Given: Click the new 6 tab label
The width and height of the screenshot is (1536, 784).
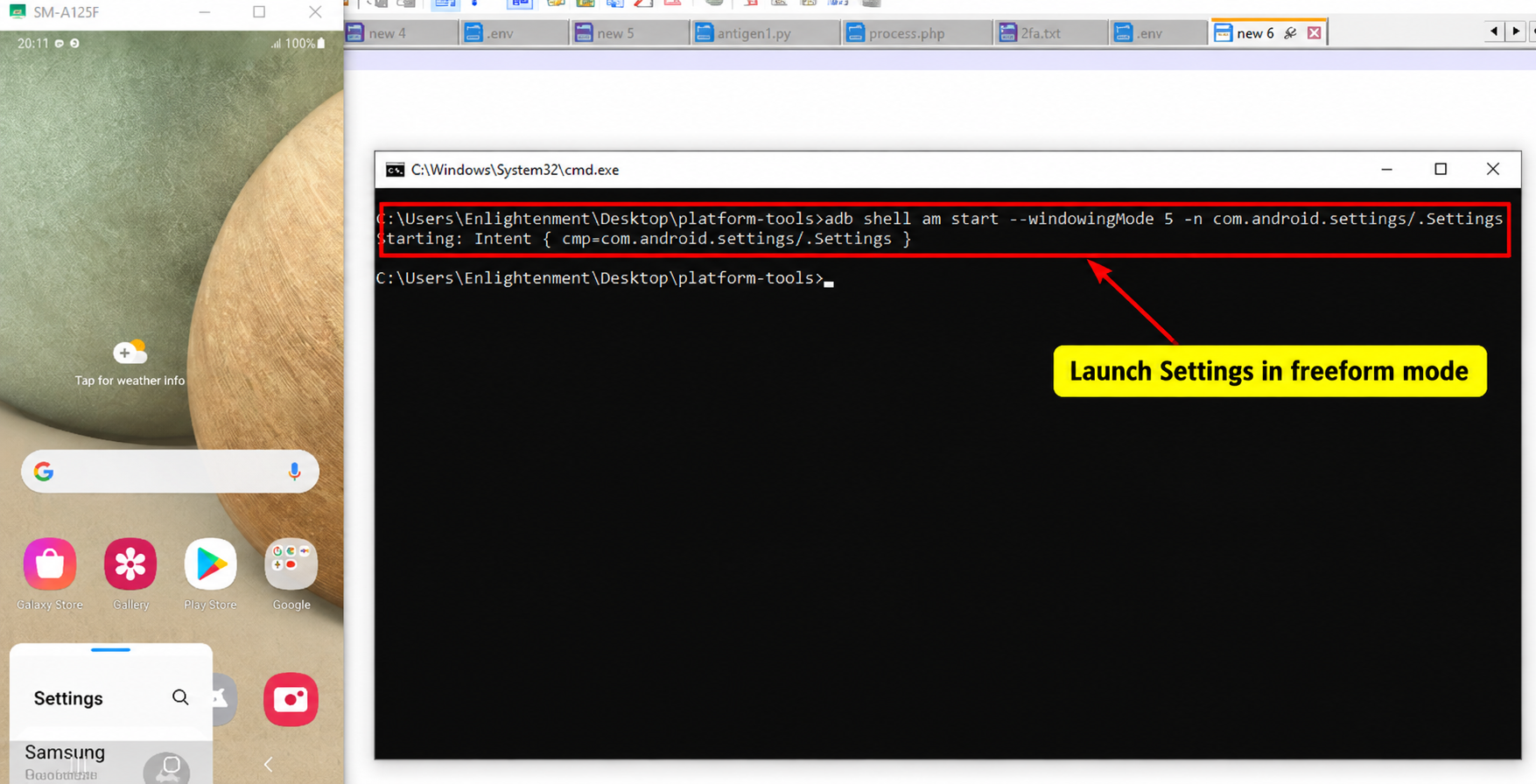Looking at the screenshot, I should 1255,33.
